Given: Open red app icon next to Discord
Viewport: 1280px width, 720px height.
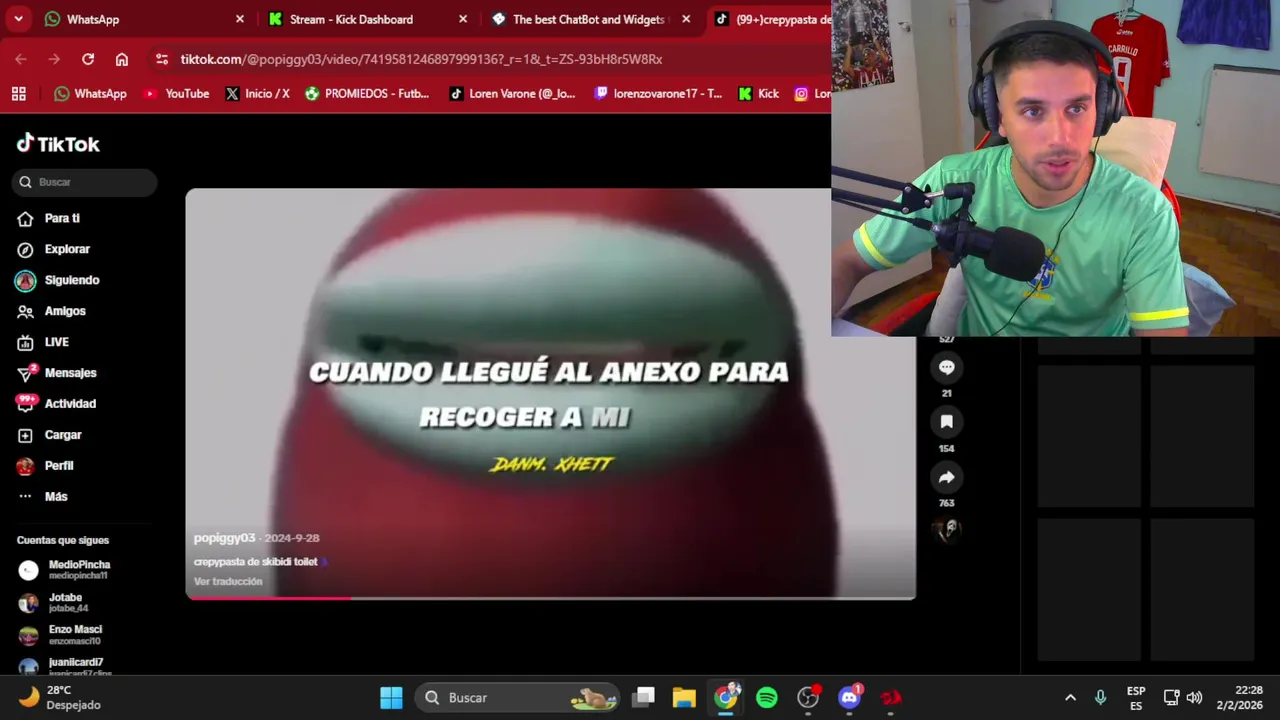Looking at the screenshot, I should pos(890,698).
